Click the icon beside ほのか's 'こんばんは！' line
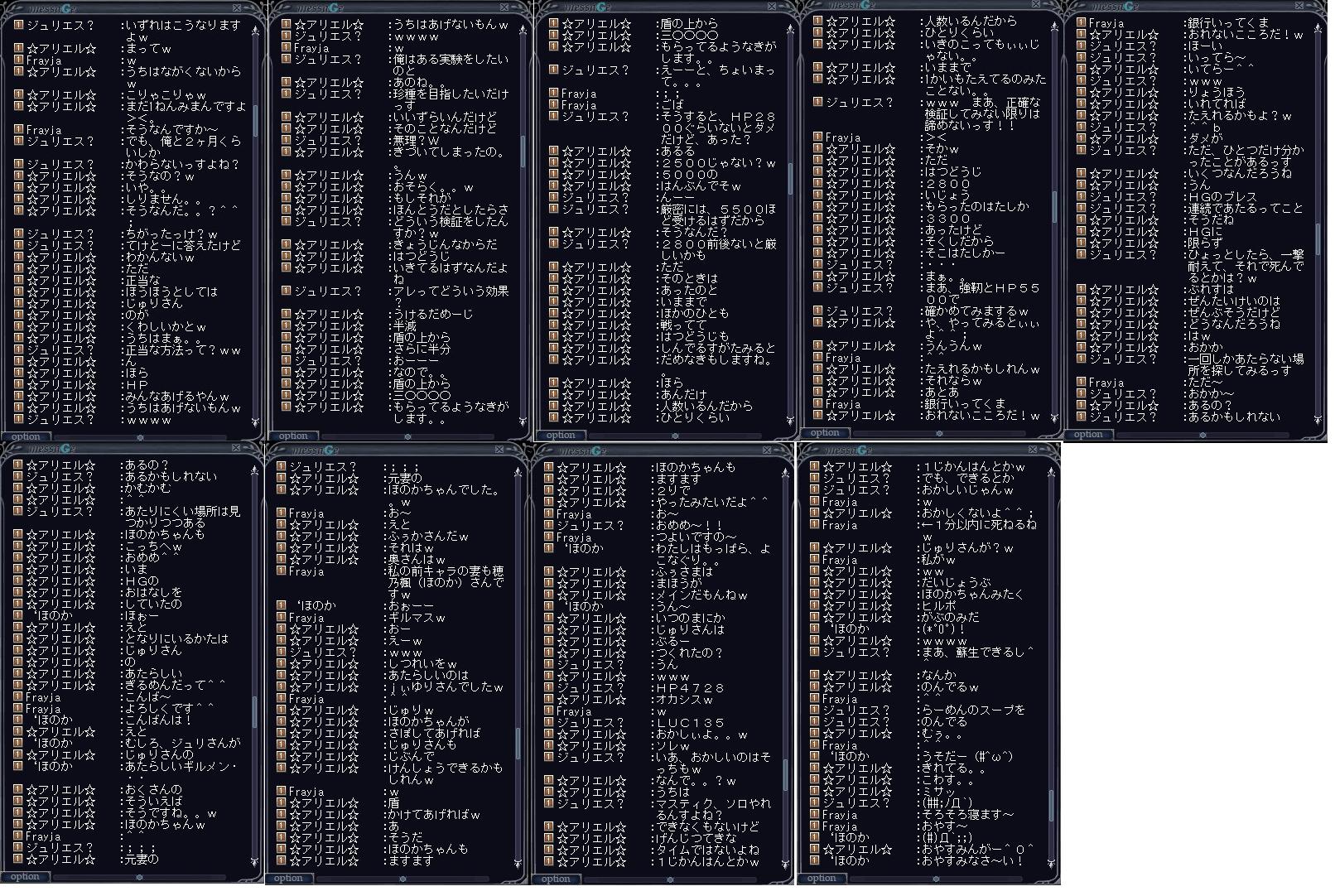Image resolution: width=1335 pixels, height=896 pixels. (x=18, y=720)
